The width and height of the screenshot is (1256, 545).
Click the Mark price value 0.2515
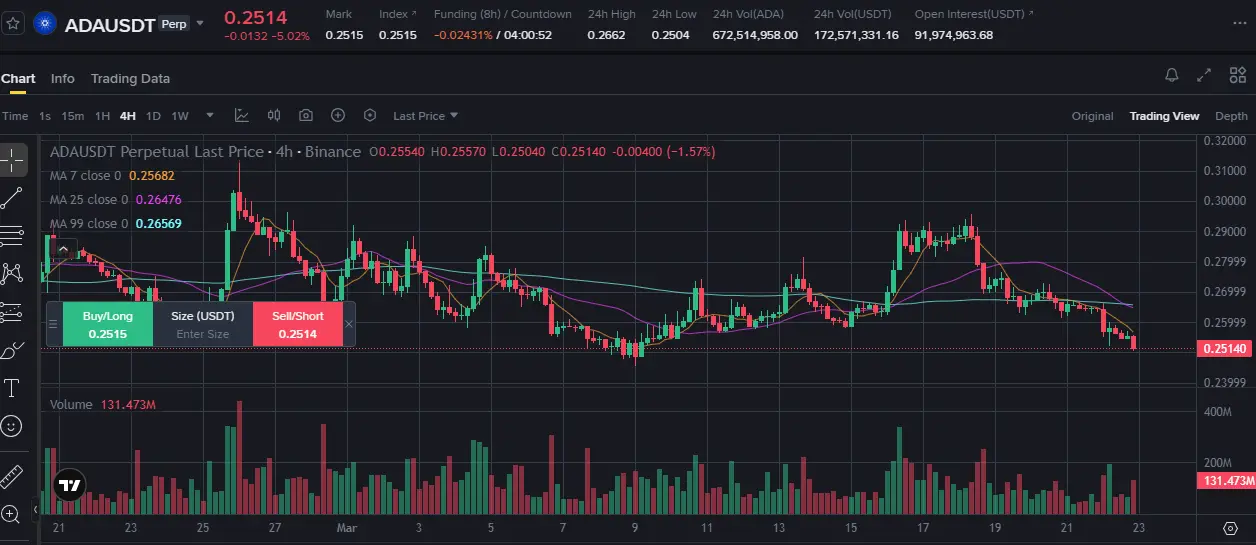pyautogui.click(x=344, y=35)
